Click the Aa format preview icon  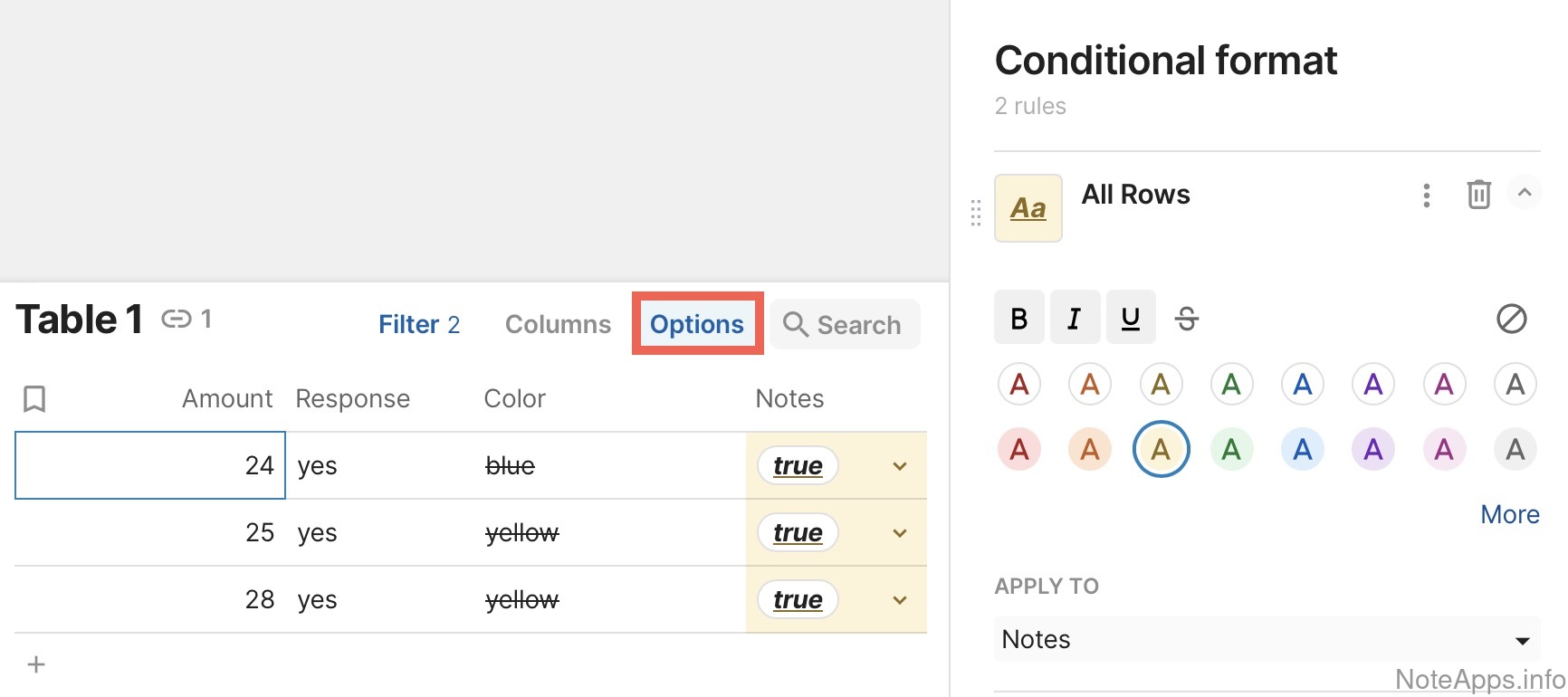point(1028,208)
